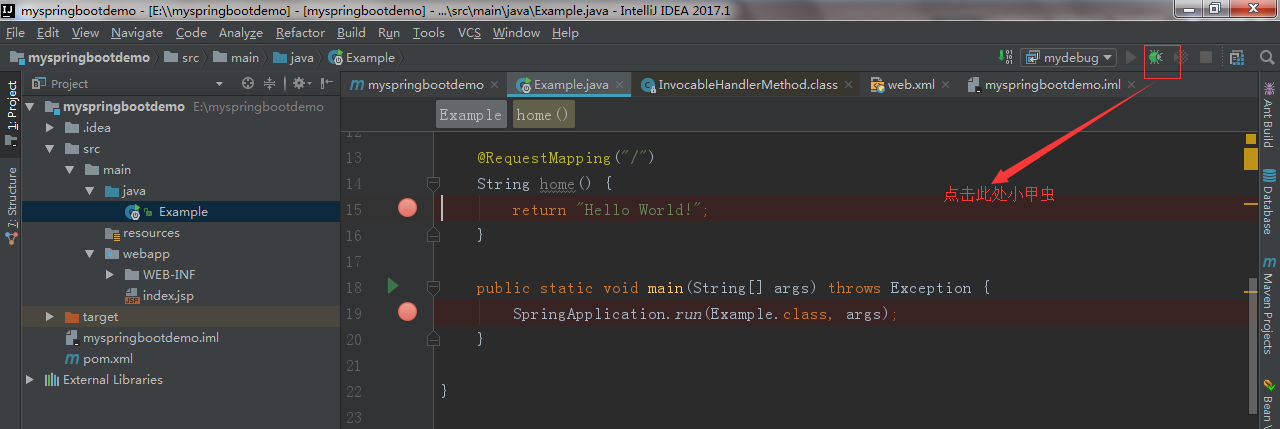Open Search Everywhere magnifier icon
Screen dimensions: 1280x429
pyautogui.click(x=1266, y=58)
